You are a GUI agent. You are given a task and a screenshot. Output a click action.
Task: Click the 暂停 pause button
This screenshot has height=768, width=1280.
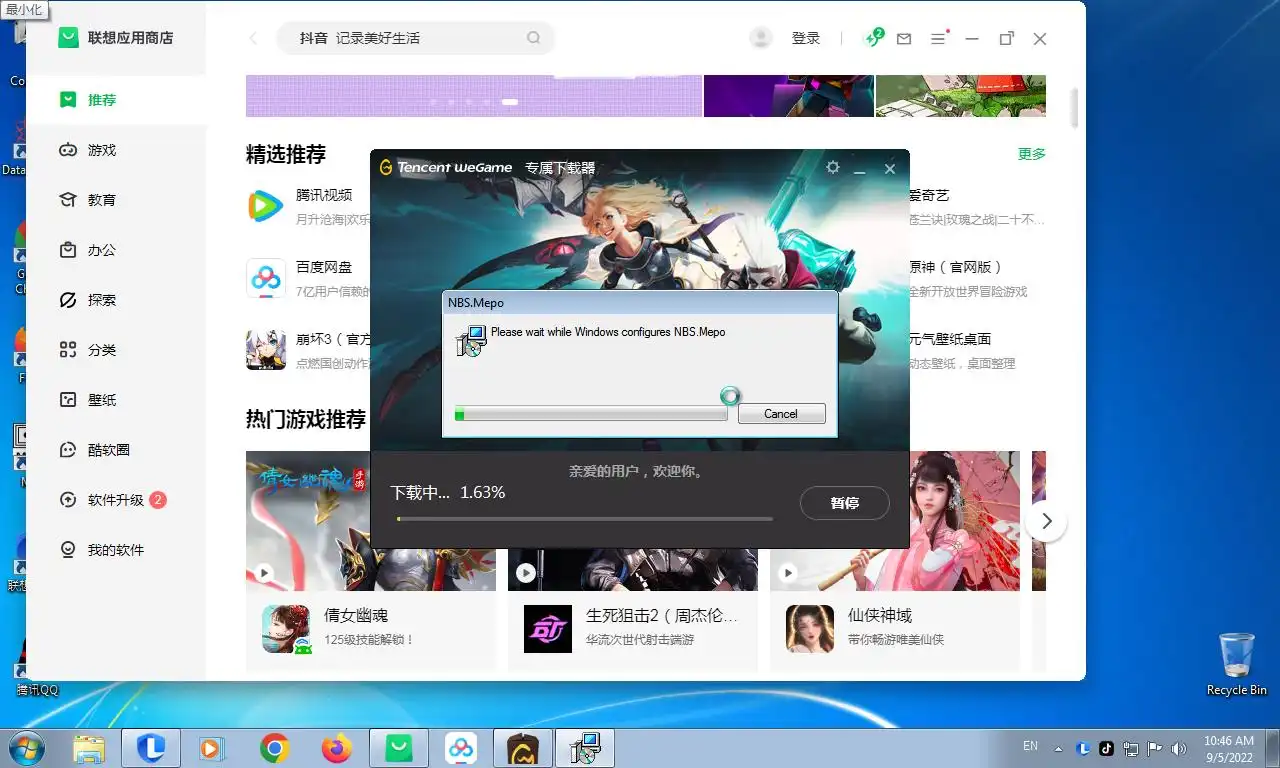tap(845, 503)
